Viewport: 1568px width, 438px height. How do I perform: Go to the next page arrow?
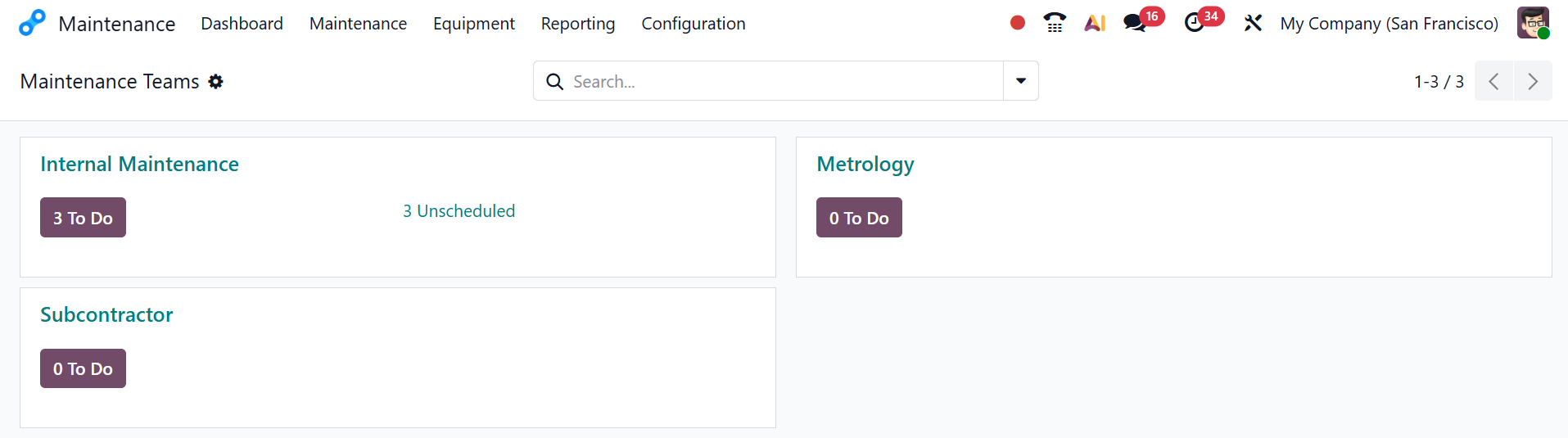[x=1532, y=81]
